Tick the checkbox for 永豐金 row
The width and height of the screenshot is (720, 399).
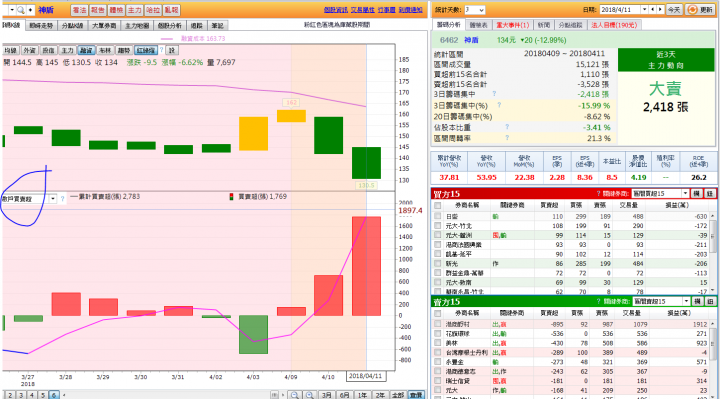click(438, 362)
